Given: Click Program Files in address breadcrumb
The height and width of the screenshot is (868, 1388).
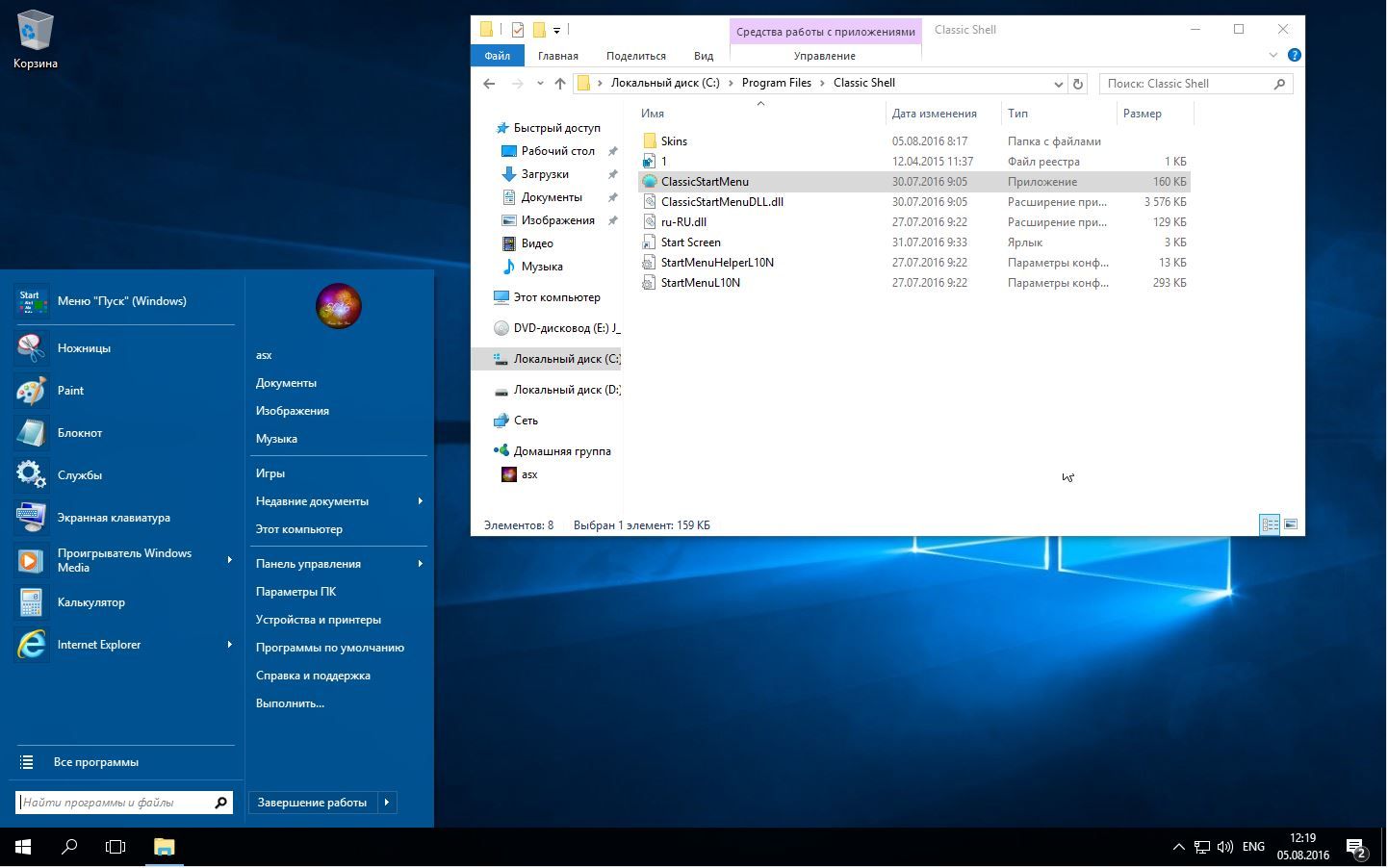Looking at the screenshot, I should tap(776, 83).
